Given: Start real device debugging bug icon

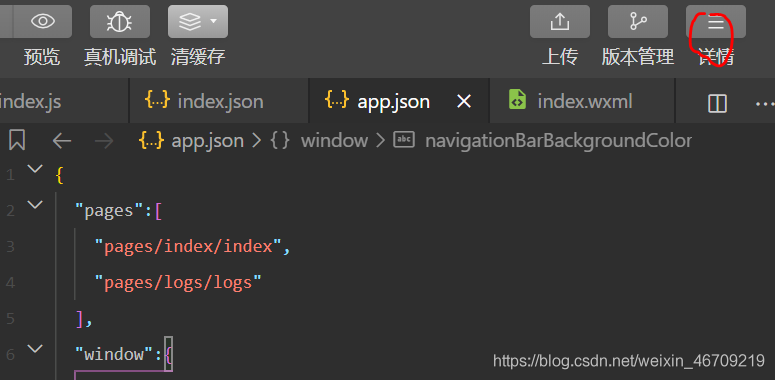Looking at the screenshot, I should point(120,21).
